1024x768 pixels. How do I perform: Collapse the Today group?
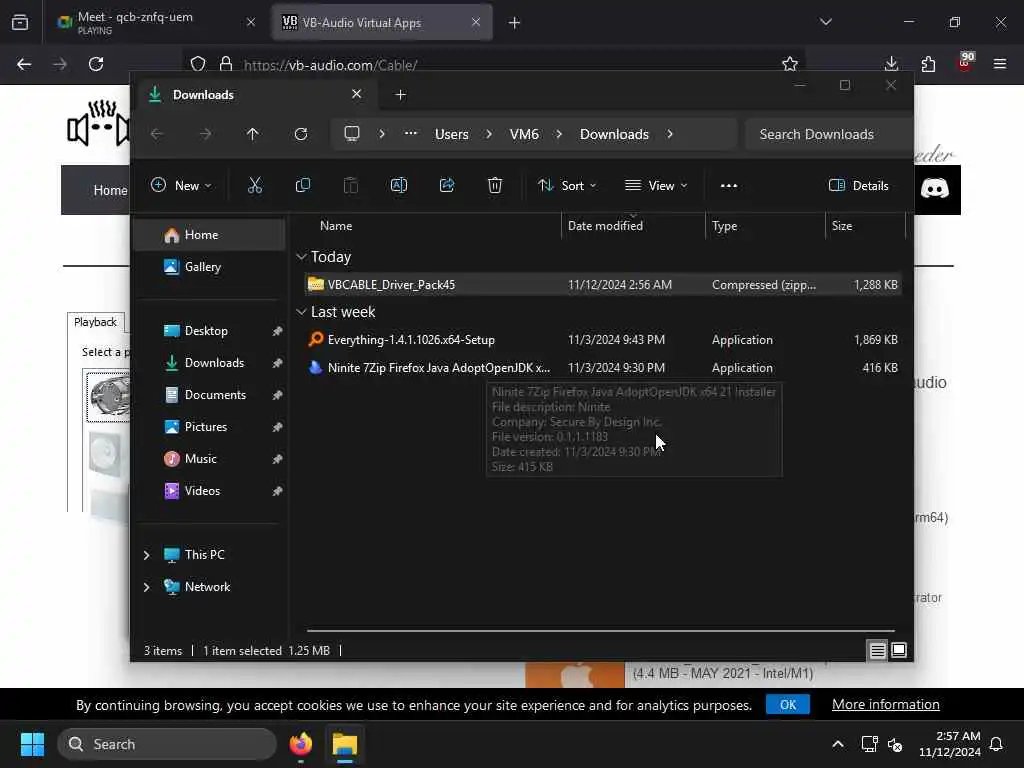pos(301,257)
